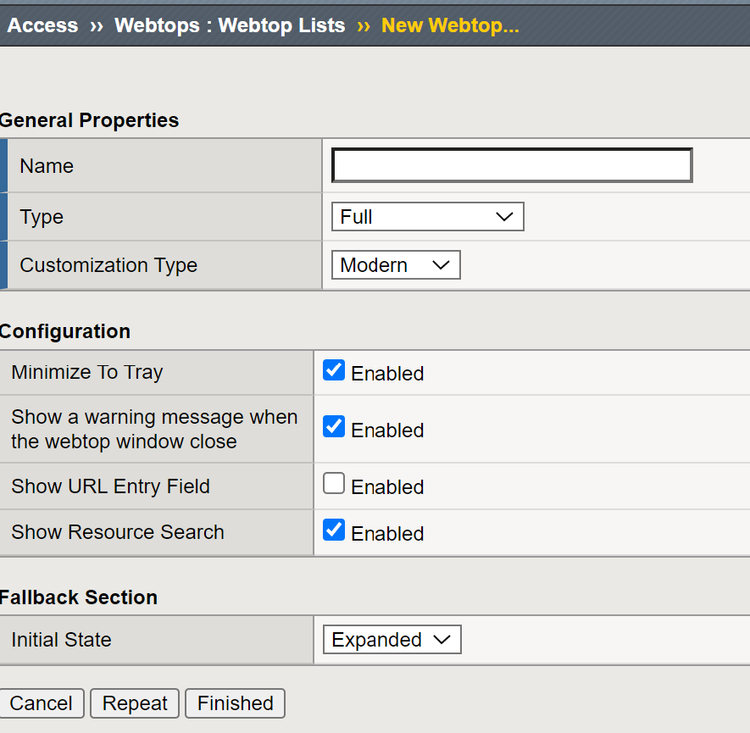
Task: Go to Access in the breadcrumb
Action: point(42,25)
